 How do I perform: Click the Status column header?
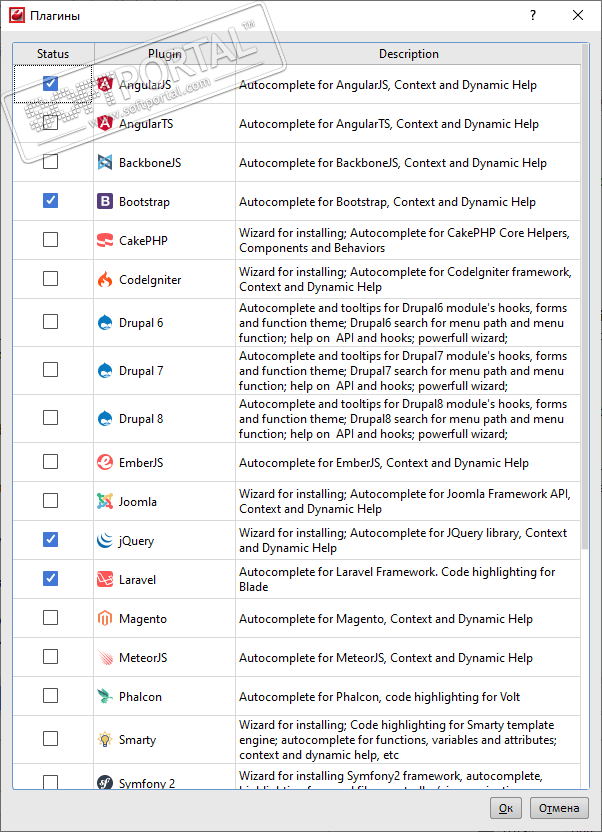coord(53,54)
